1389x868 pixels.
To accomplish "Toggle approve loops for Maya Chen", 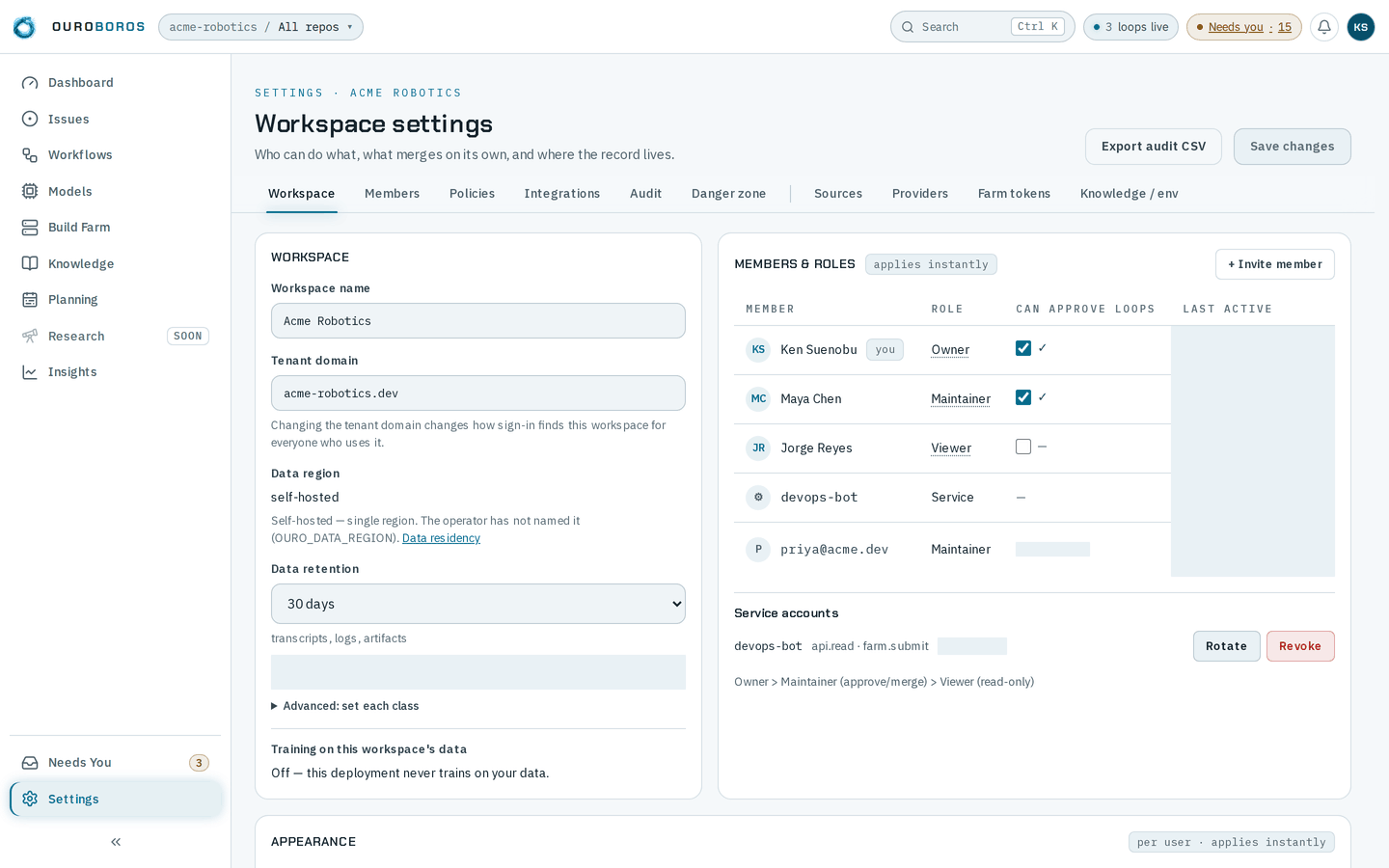I will click(x=1023, y=397).
